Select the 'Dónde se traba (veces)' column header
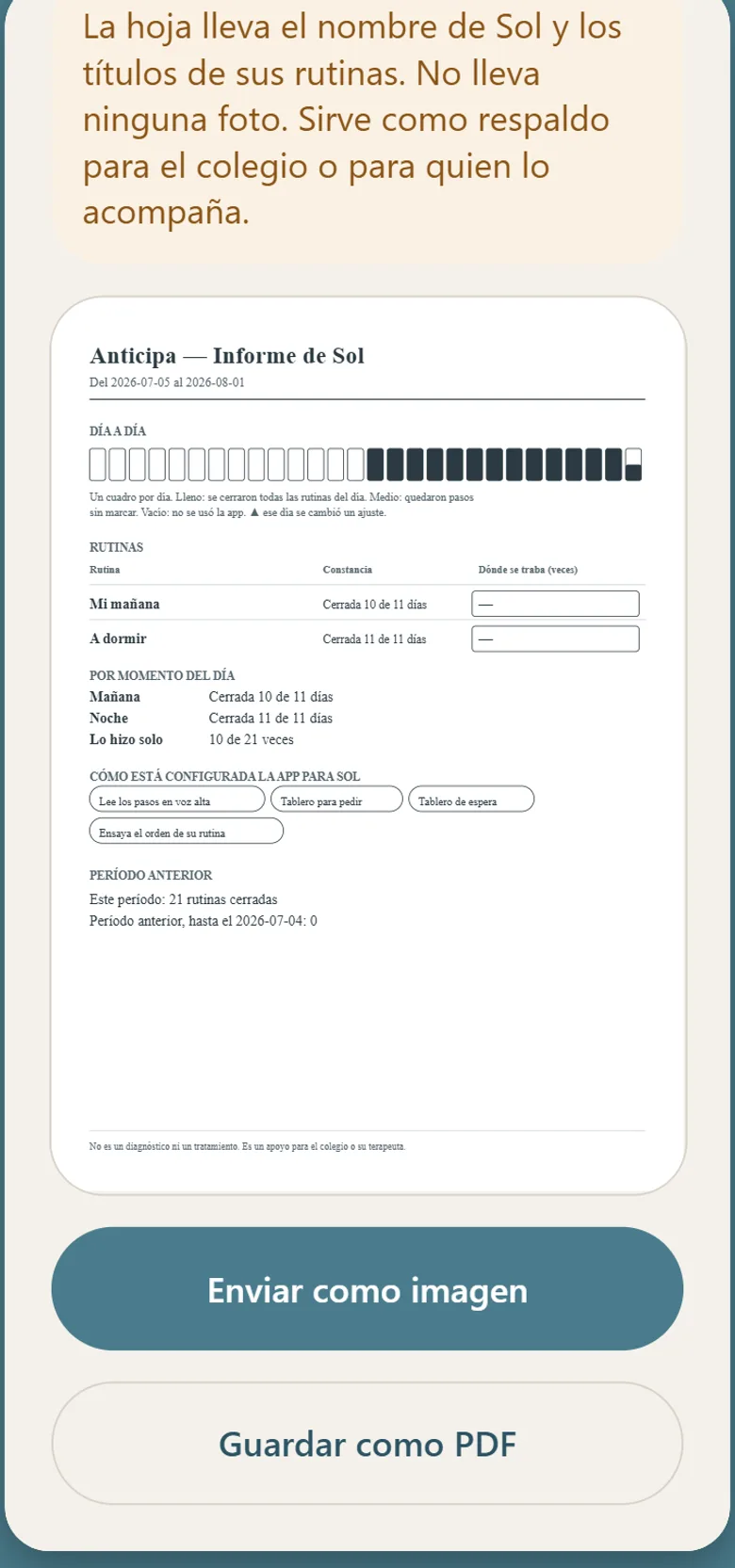 coord(528,570)
